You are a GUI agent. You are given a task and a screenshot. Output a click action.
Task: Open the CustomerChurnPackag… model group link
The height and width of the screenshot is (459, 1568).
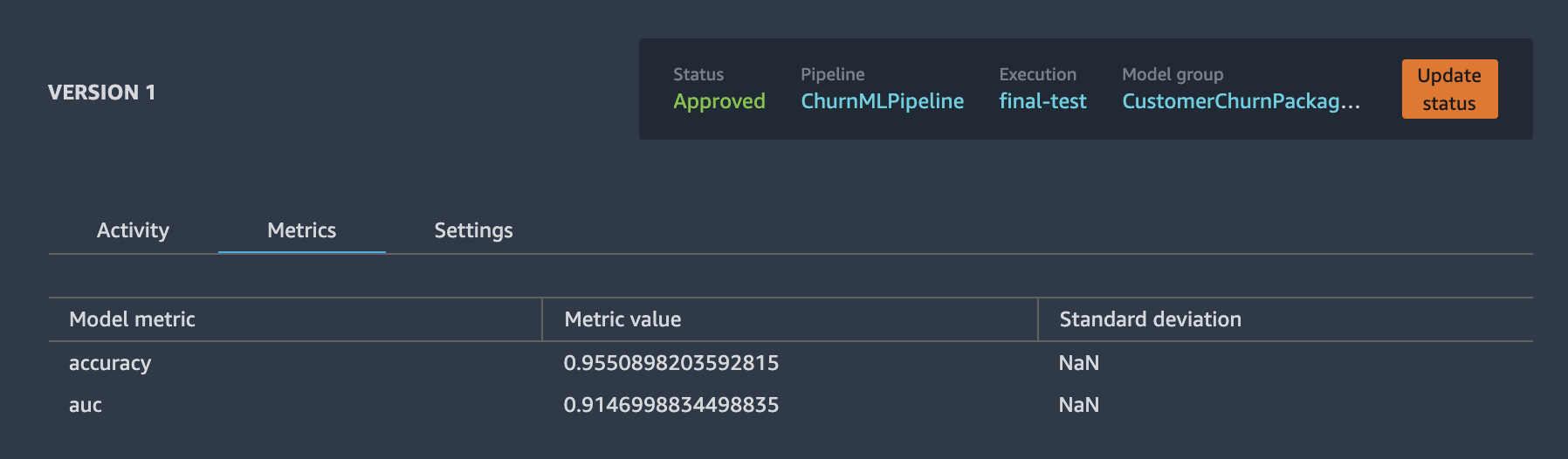[x=1241, y=101]
